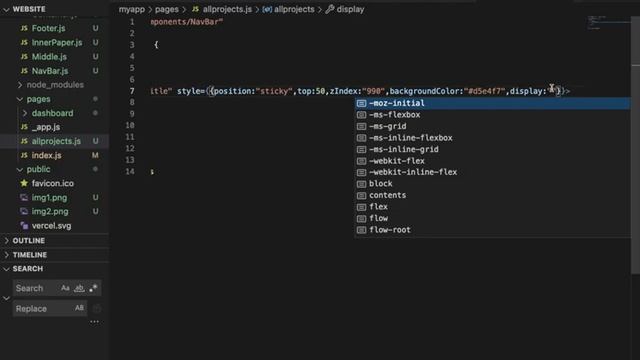Choose -webkit-inline-flex suggestion
The width and height of the screenshot is (640, 360).
[x=492, y=172]
